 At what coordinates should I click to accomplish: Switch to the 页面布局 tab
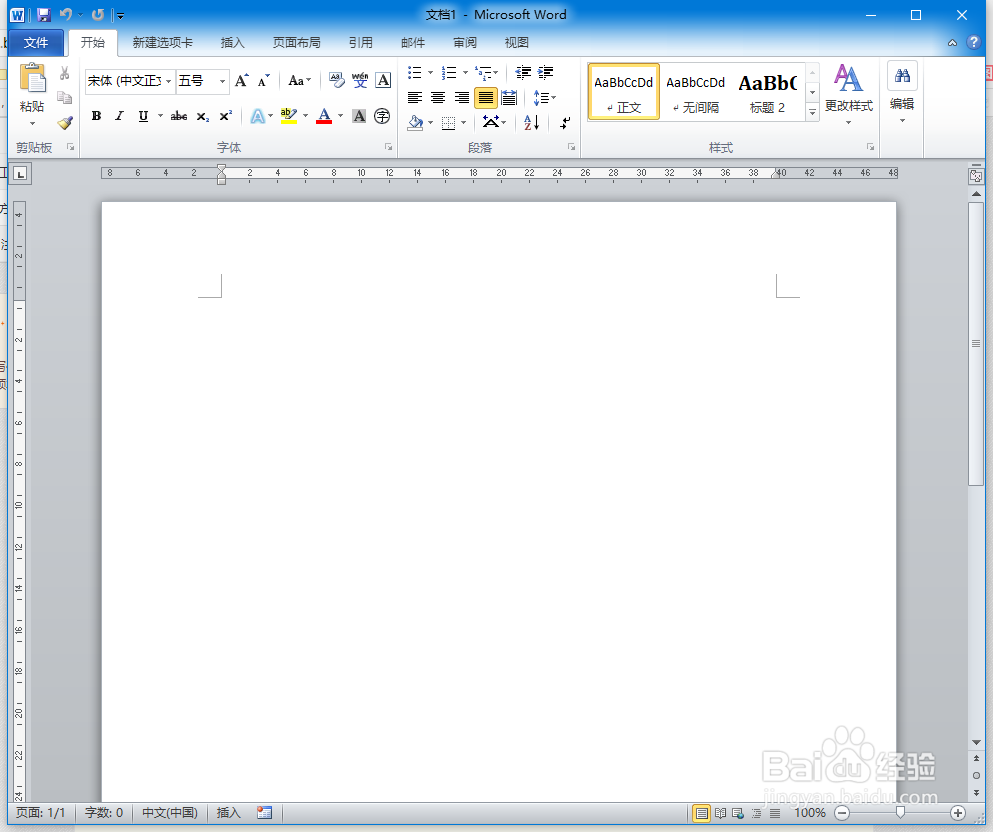tap(296, 42)
